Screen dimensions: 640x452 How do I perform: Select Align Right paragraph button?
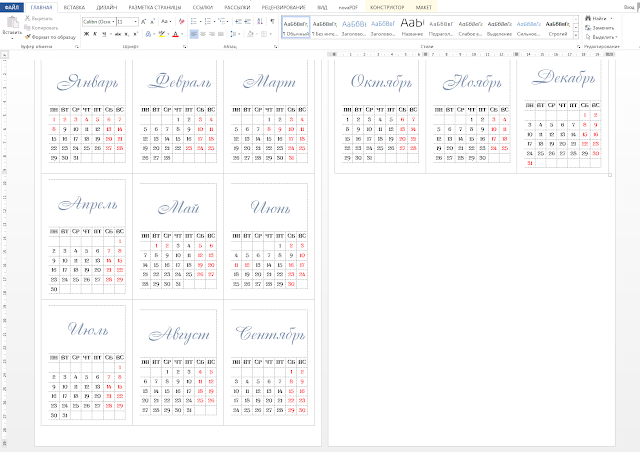pyautogui.click(x=212, y=34)
